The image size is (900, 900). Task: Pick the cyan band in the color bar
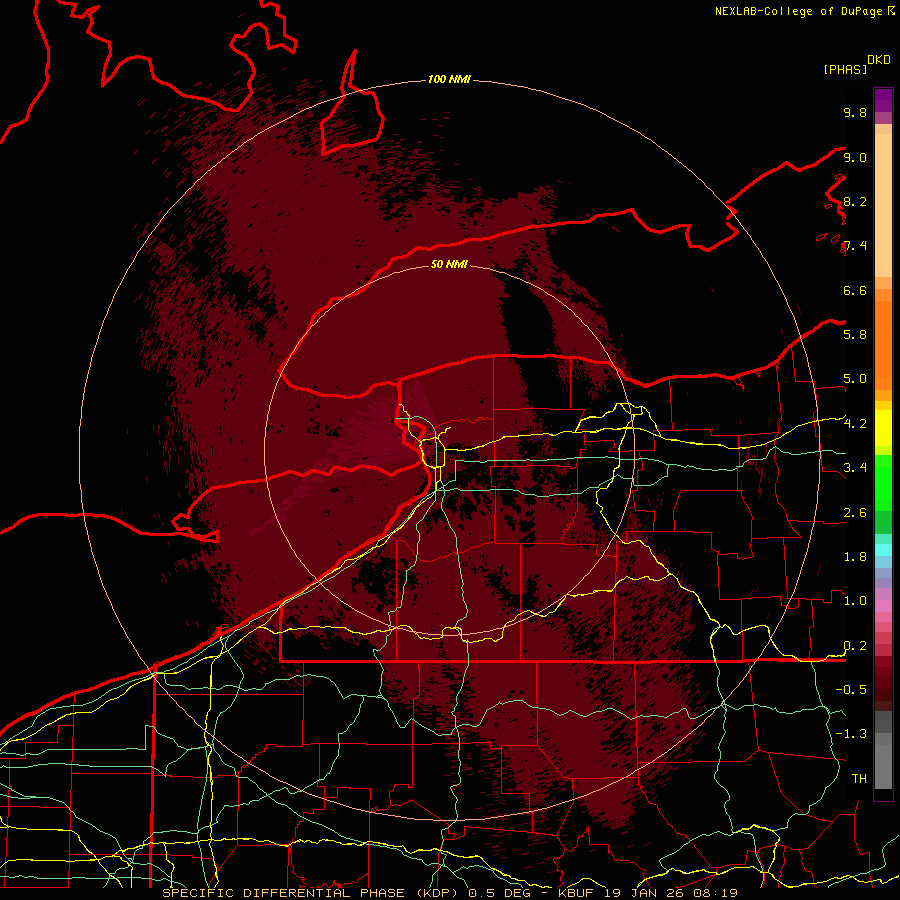pos(883,550)
